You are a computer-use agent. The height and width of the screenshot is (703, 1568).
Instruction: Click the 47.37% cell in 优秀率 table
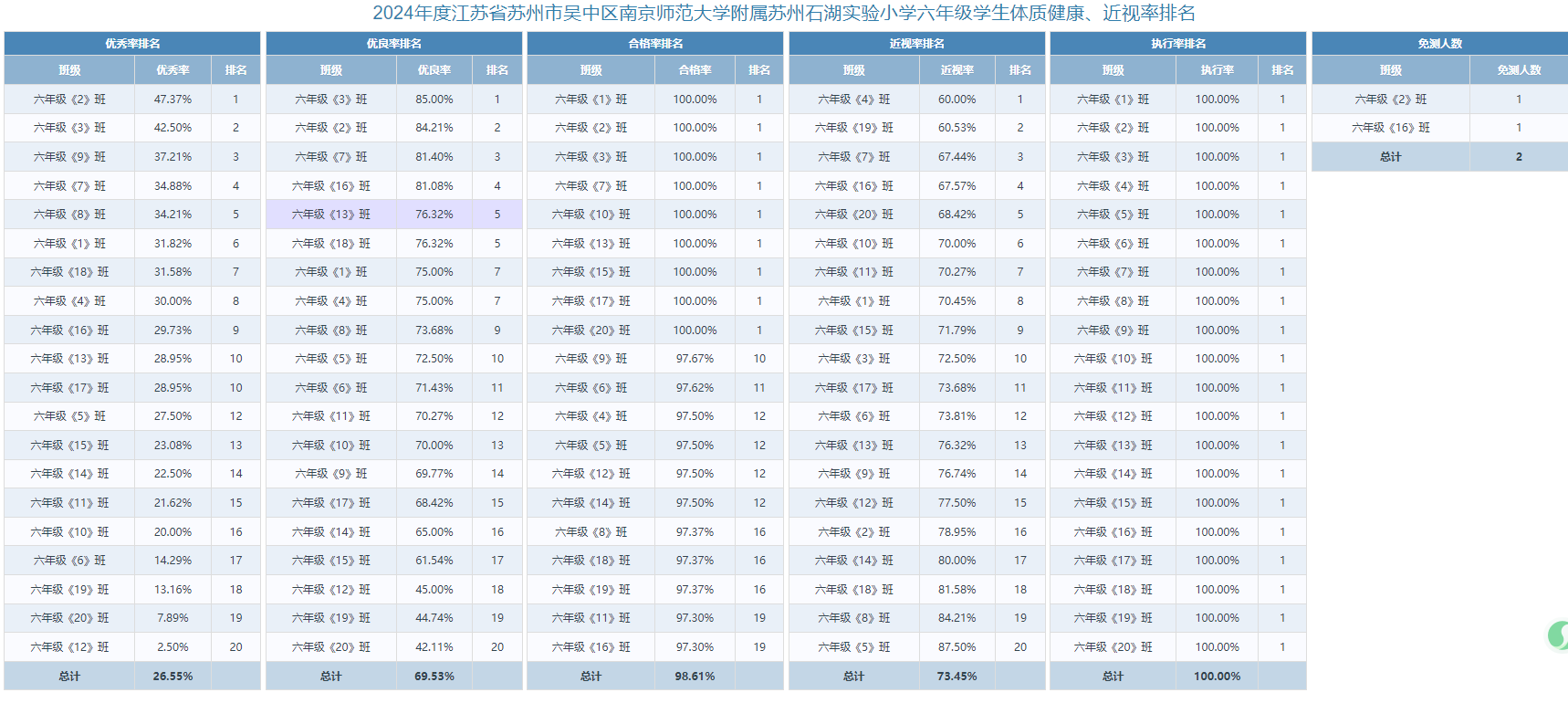pyautogui.click(x=172, y=100)
